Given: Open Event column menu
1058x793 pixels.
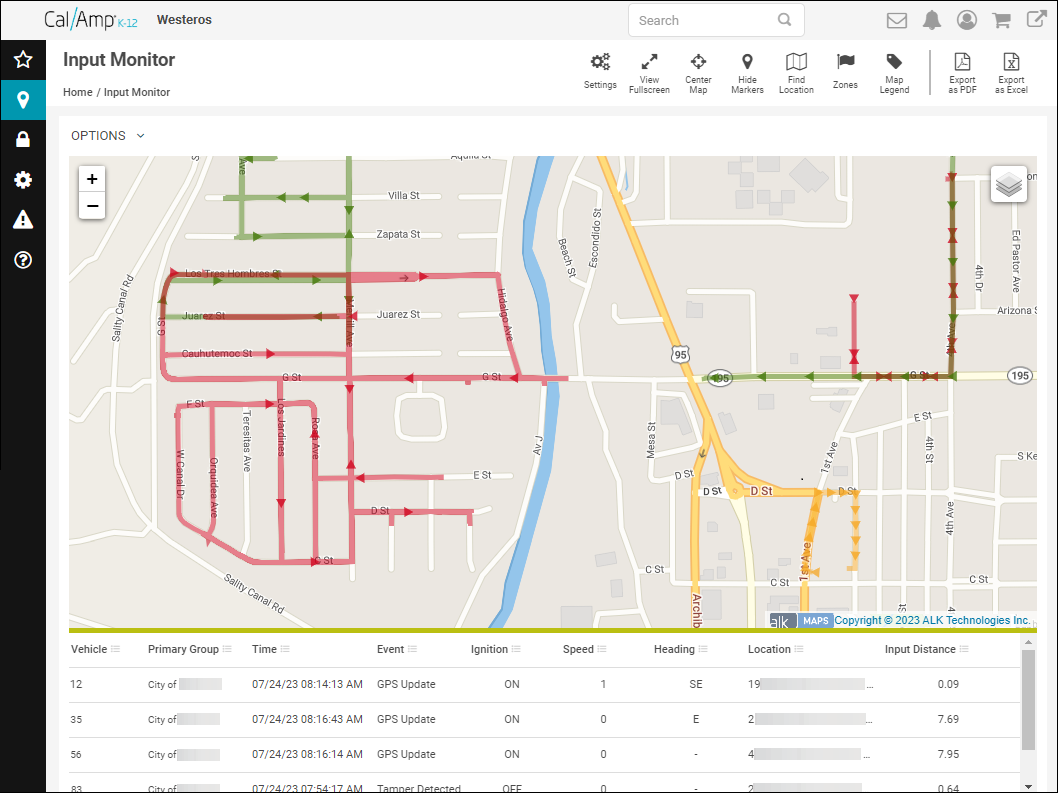Looking at the screenshot, I should (412, 649).
